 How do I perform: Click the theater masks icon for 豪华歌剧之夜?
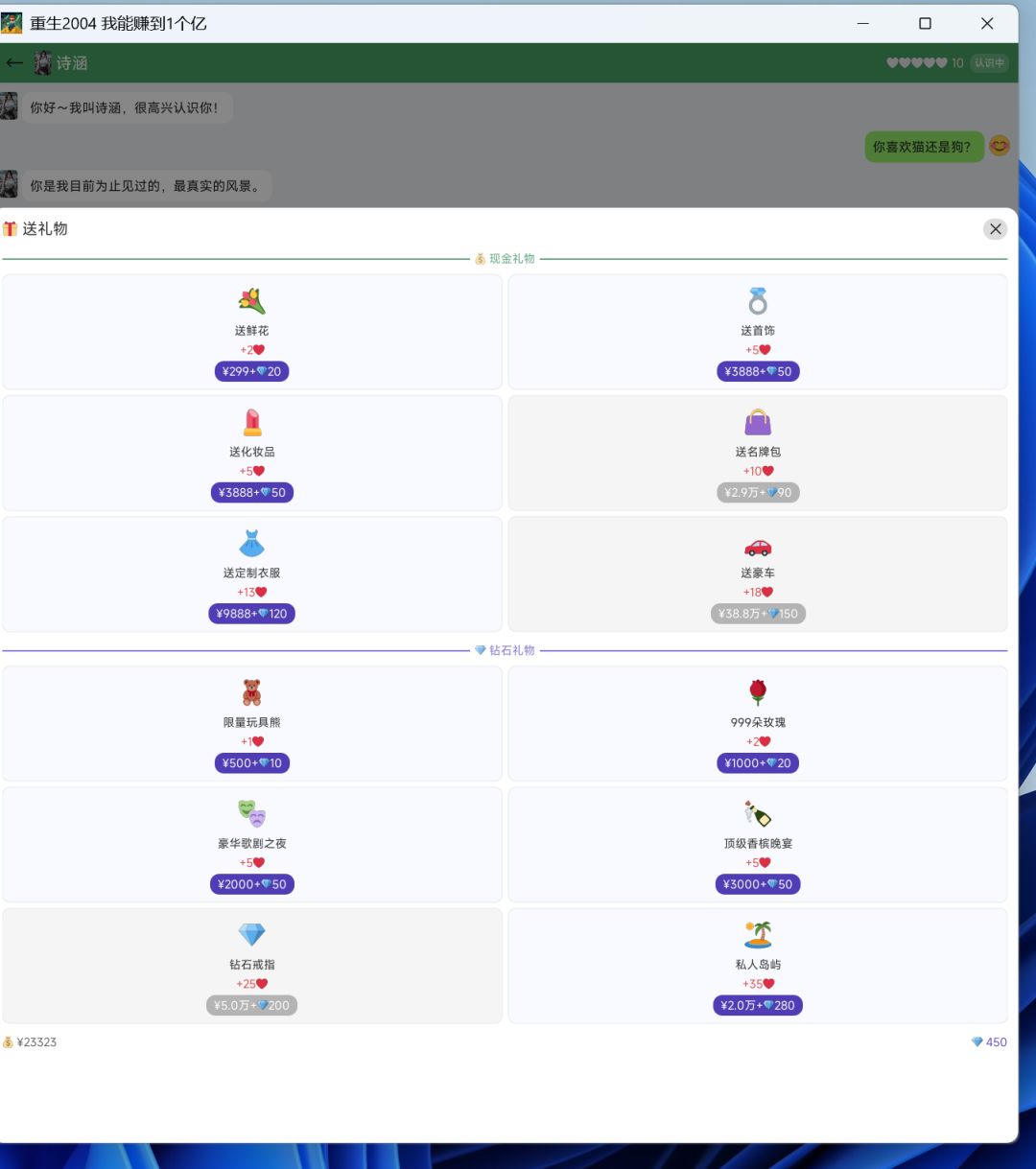[x=251, y=813]
